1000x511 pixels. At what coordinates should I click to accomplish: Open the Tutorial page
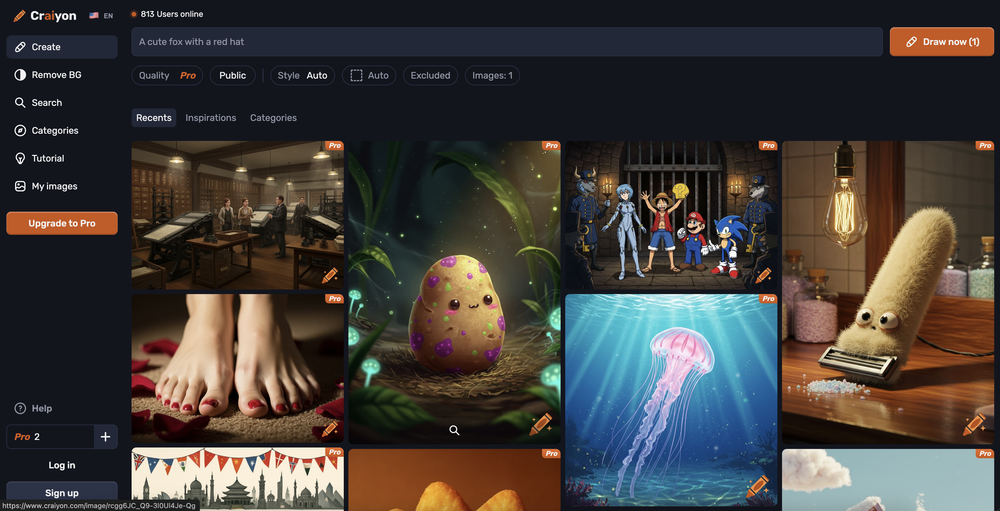(47, 158)
